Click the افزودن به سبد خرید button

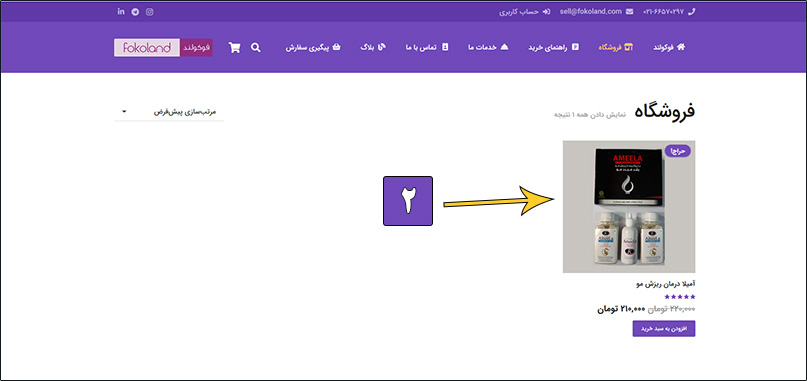point(664,328)
